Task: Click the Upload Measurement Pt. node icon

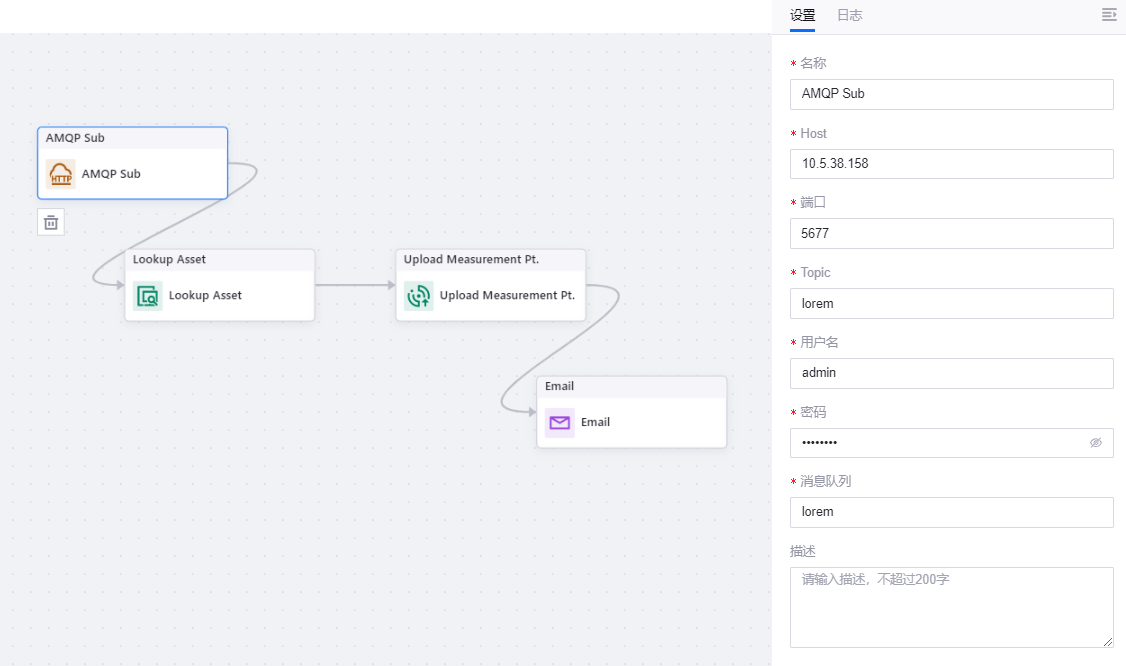Action: pyautogui.click(x=419, y=296)
